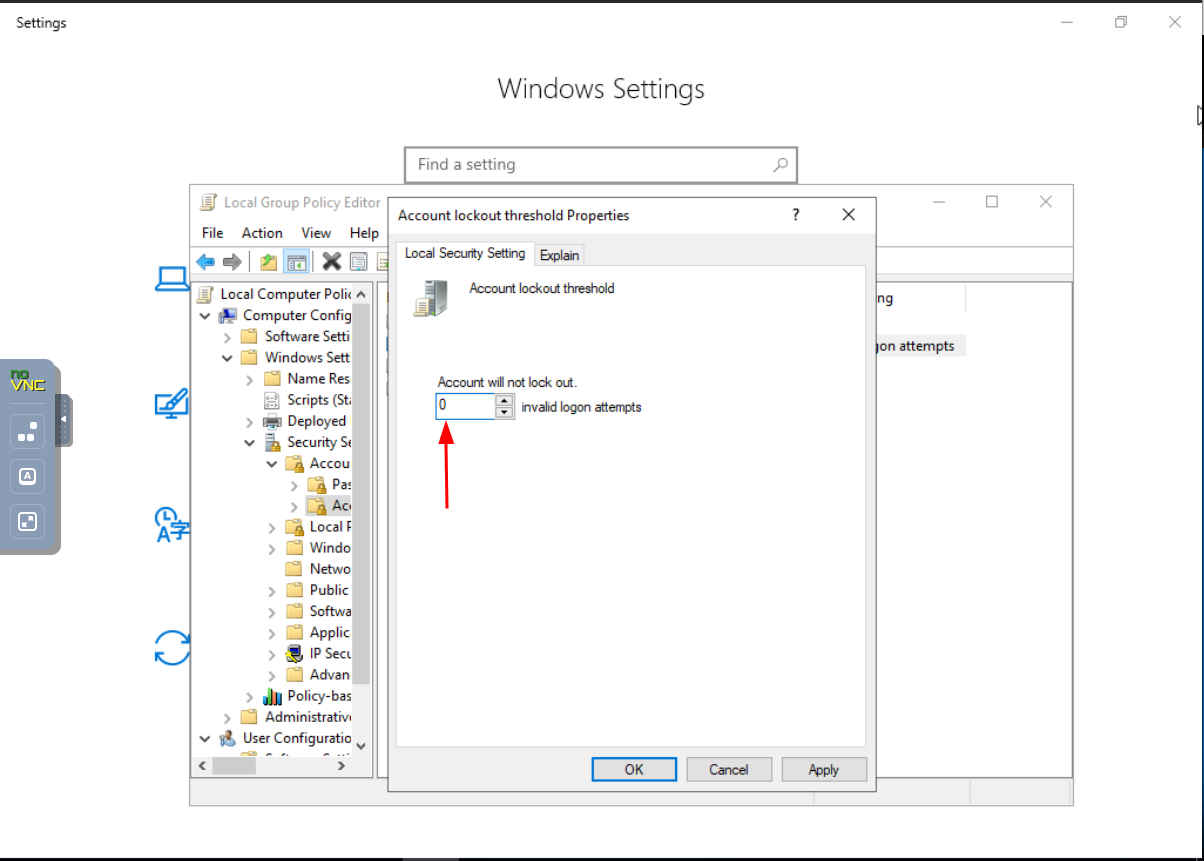Increase invalid logon attempts with up arrow
This screenshot has width=1204, height=861.
click(504, 401)
